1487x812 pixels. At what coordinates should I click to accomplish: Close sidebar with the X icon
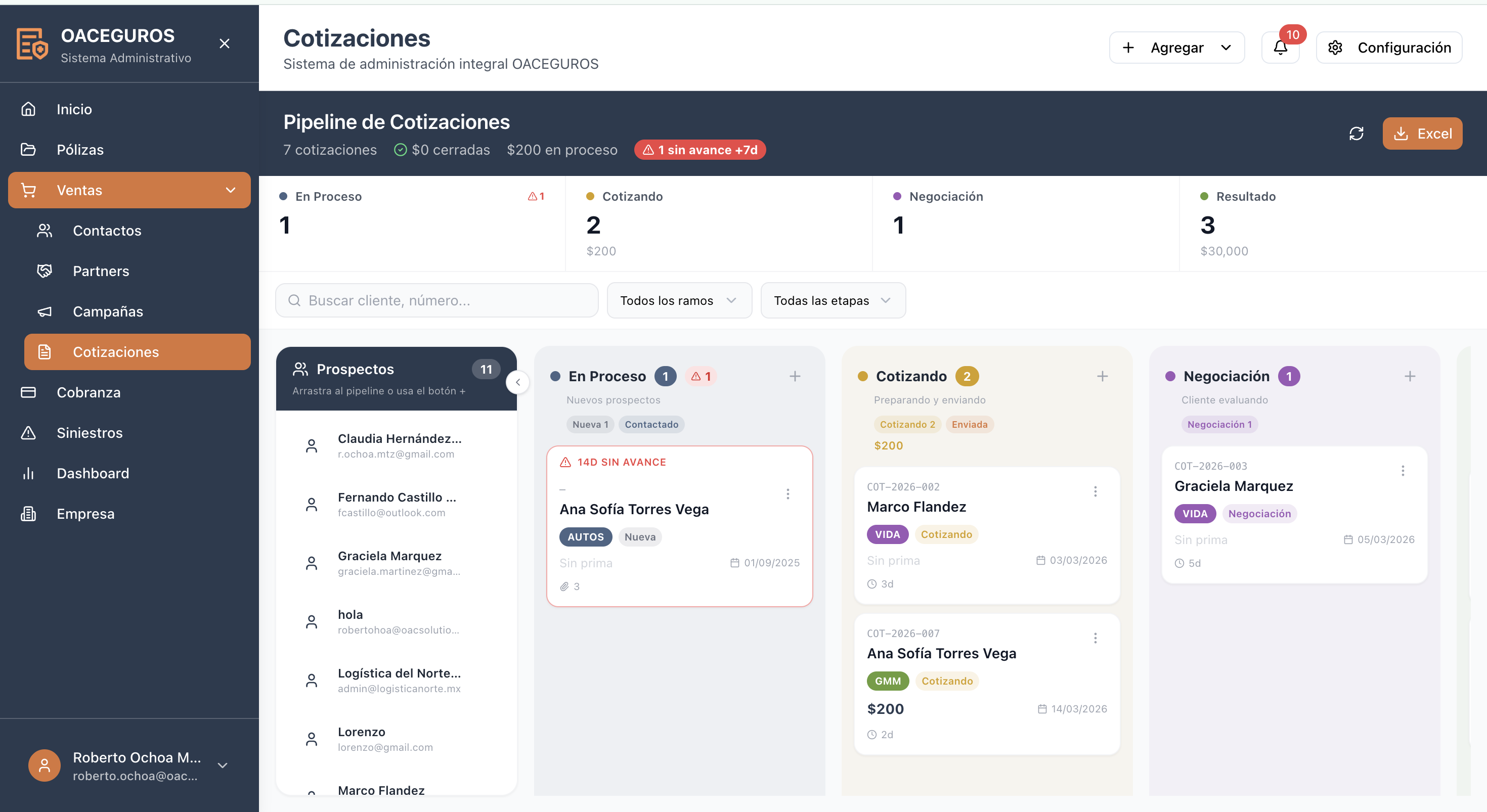[x=225, y=43]
